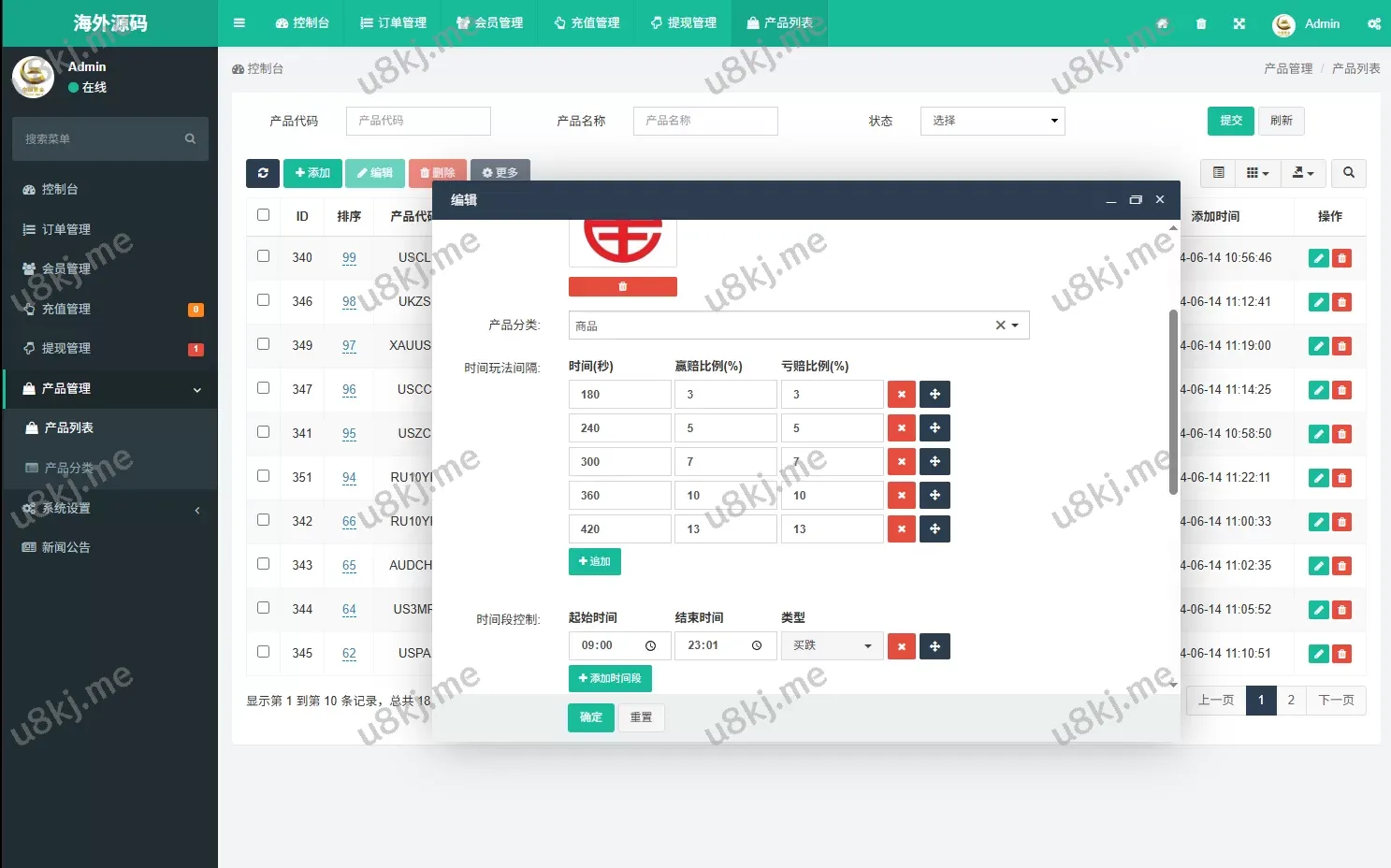Open the table search magnifier icon
The height and width of the screenshot is (868, 1391).
point(1348,173)
